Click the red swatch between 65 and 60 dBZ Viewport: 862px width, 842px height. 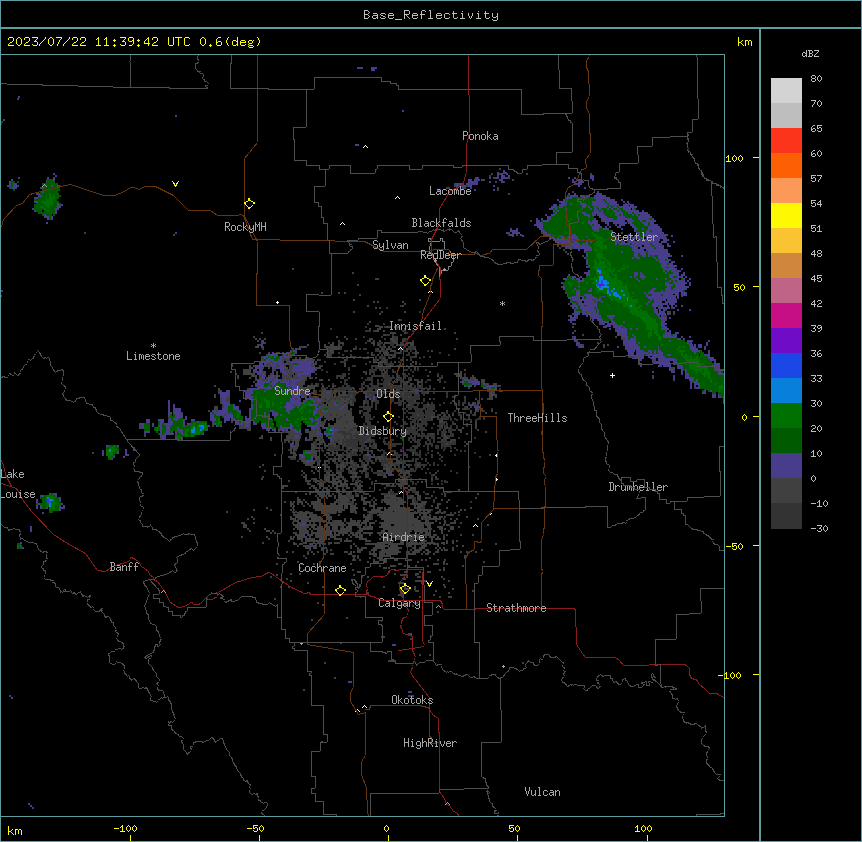point(786,140)
